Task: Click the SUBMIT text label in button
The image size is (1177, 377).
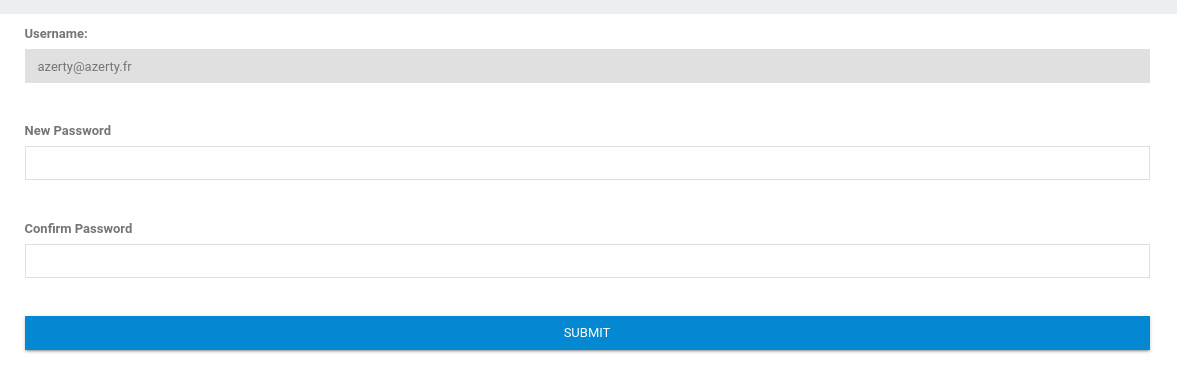Action: tap(587, 333)
